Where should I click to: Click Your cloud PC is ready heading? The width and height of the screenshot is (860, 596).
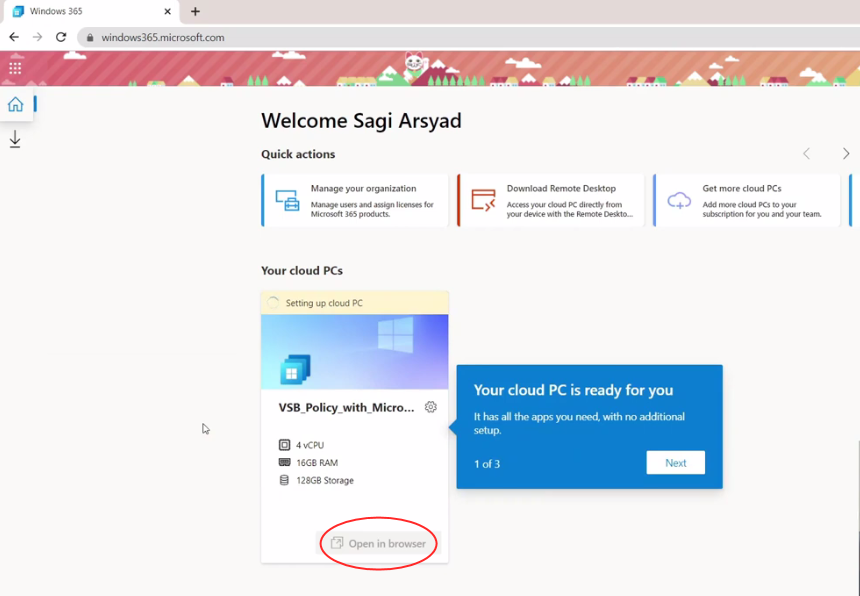click(573, 390)
